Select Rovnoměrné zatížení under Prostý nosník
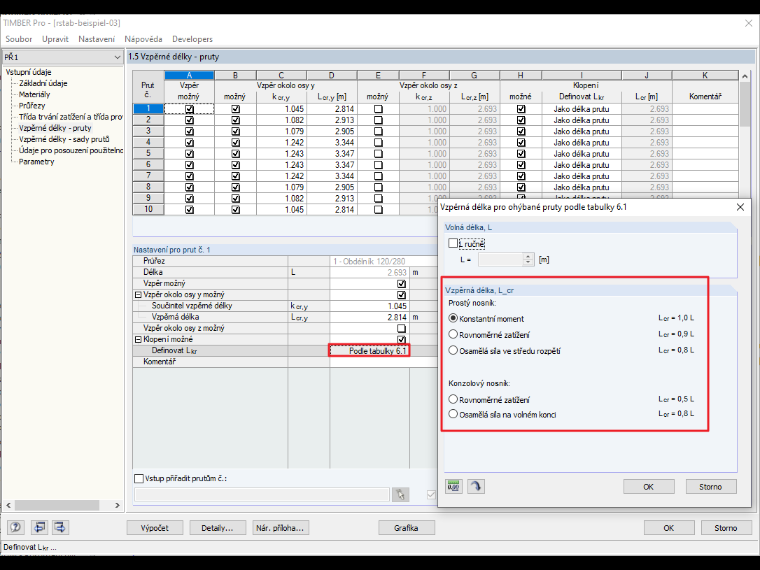760x570 pixels. pyautogui.click(x=453, y=334)
